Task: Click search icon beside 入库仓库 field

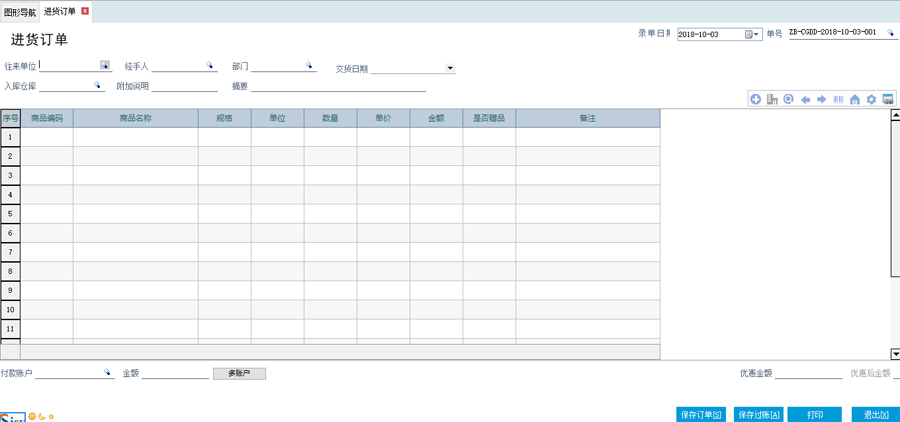Action: tap(97, 85)
